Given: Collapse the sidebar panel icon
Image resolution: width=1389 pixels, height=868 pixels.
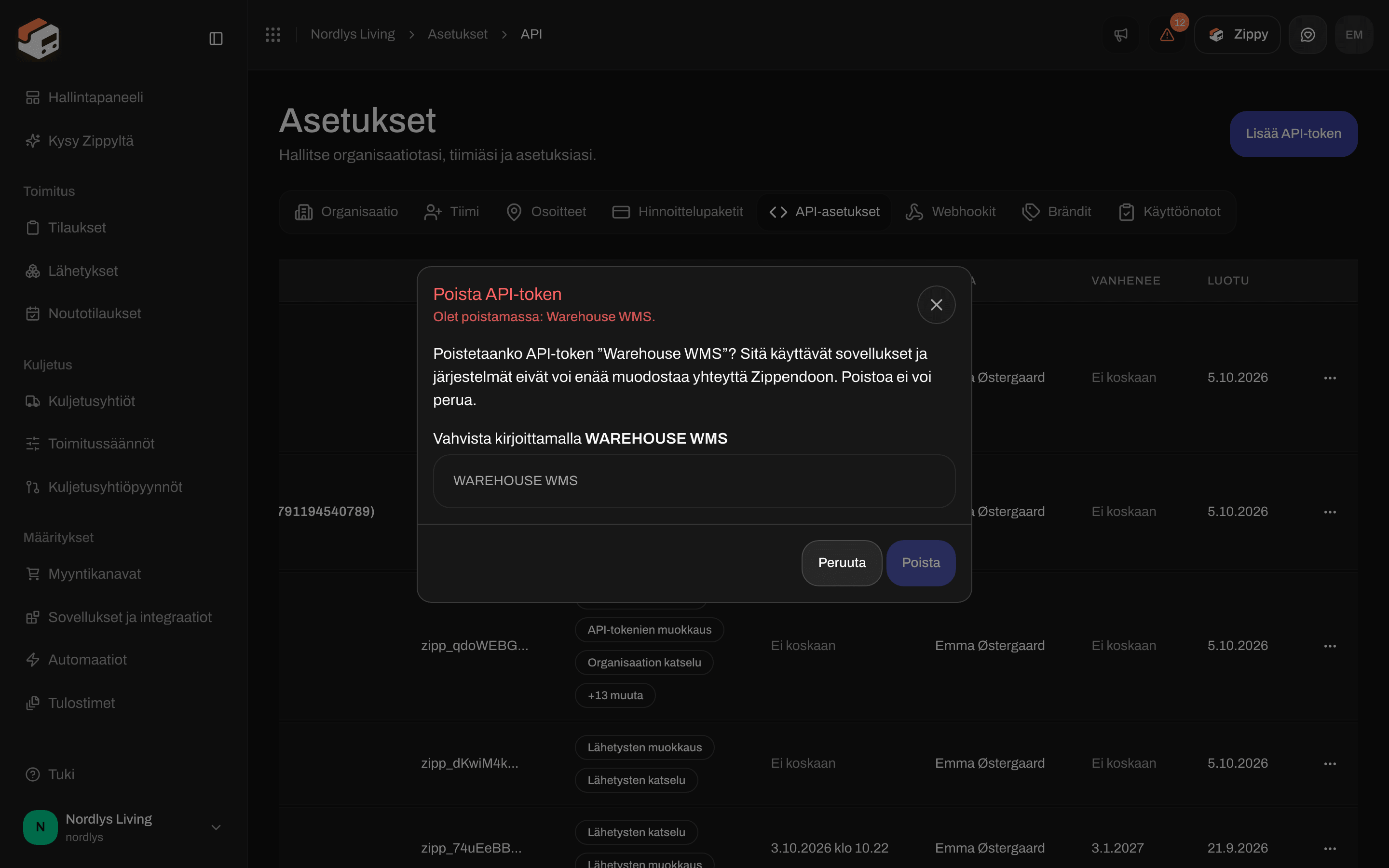Looking at the screenshot, I should tap(216, 39).
